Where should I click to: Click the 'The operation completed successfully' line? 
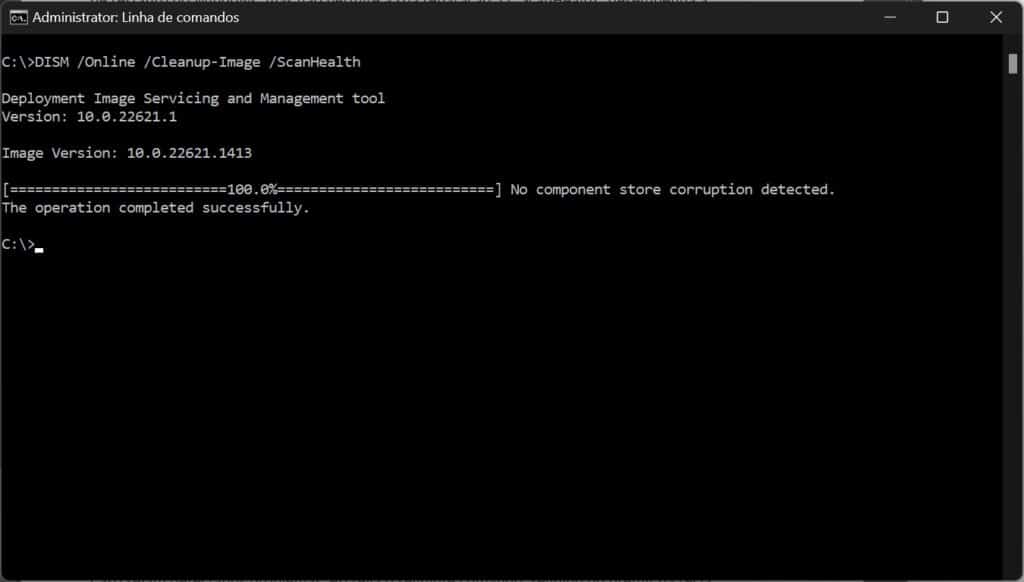155,207
